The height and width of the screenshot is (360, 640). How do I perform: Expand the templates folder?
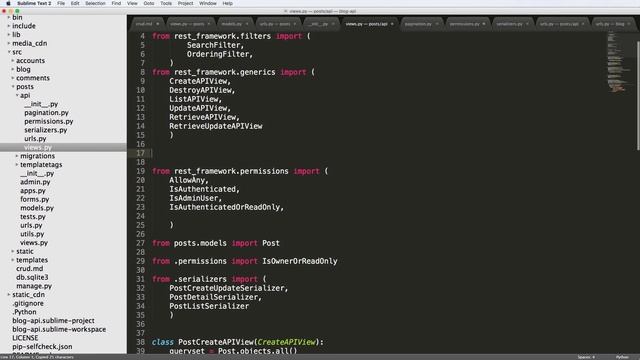(13, 260)
